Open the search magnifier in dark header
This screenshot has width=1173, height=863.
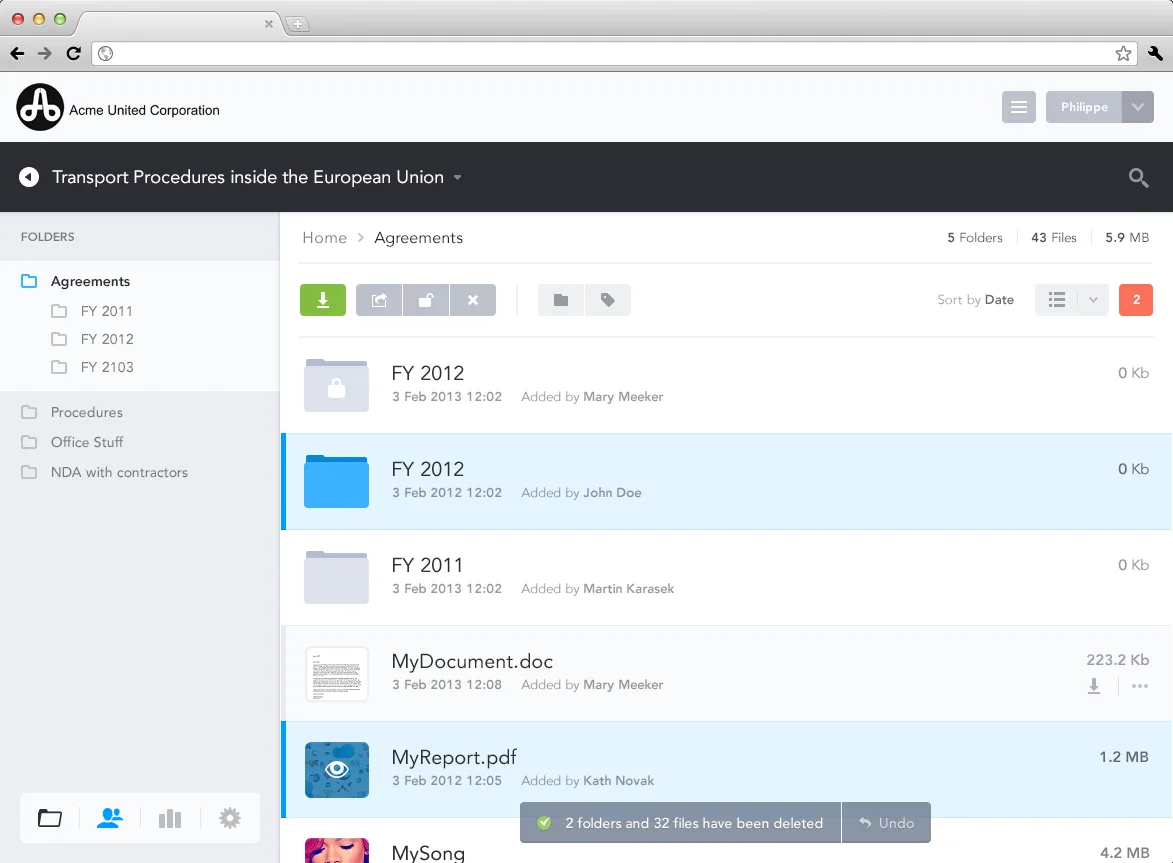pyautogui.click(x=1138, y=177)
